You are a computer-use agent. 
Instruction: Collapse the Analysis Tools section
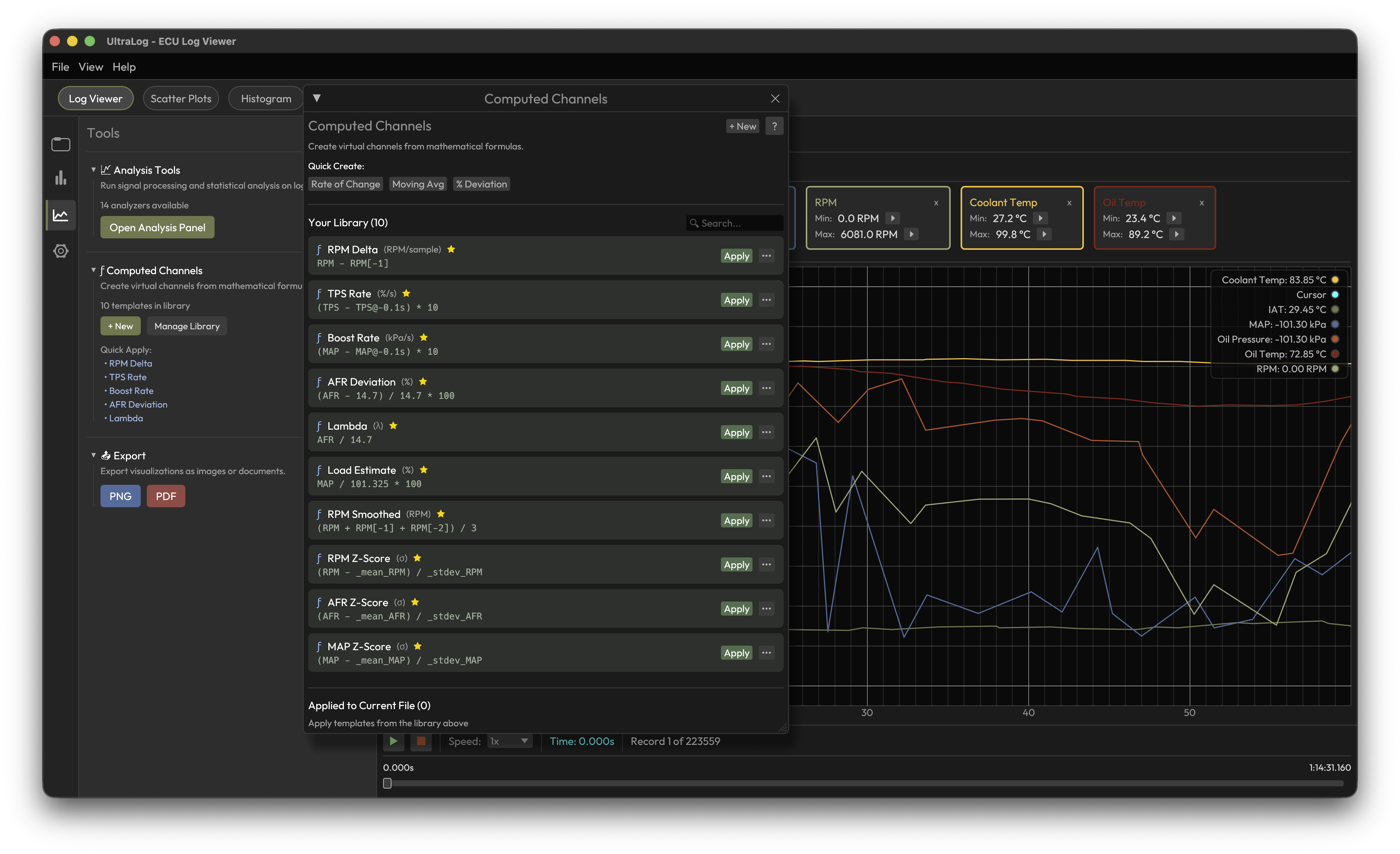coord(93,170)
